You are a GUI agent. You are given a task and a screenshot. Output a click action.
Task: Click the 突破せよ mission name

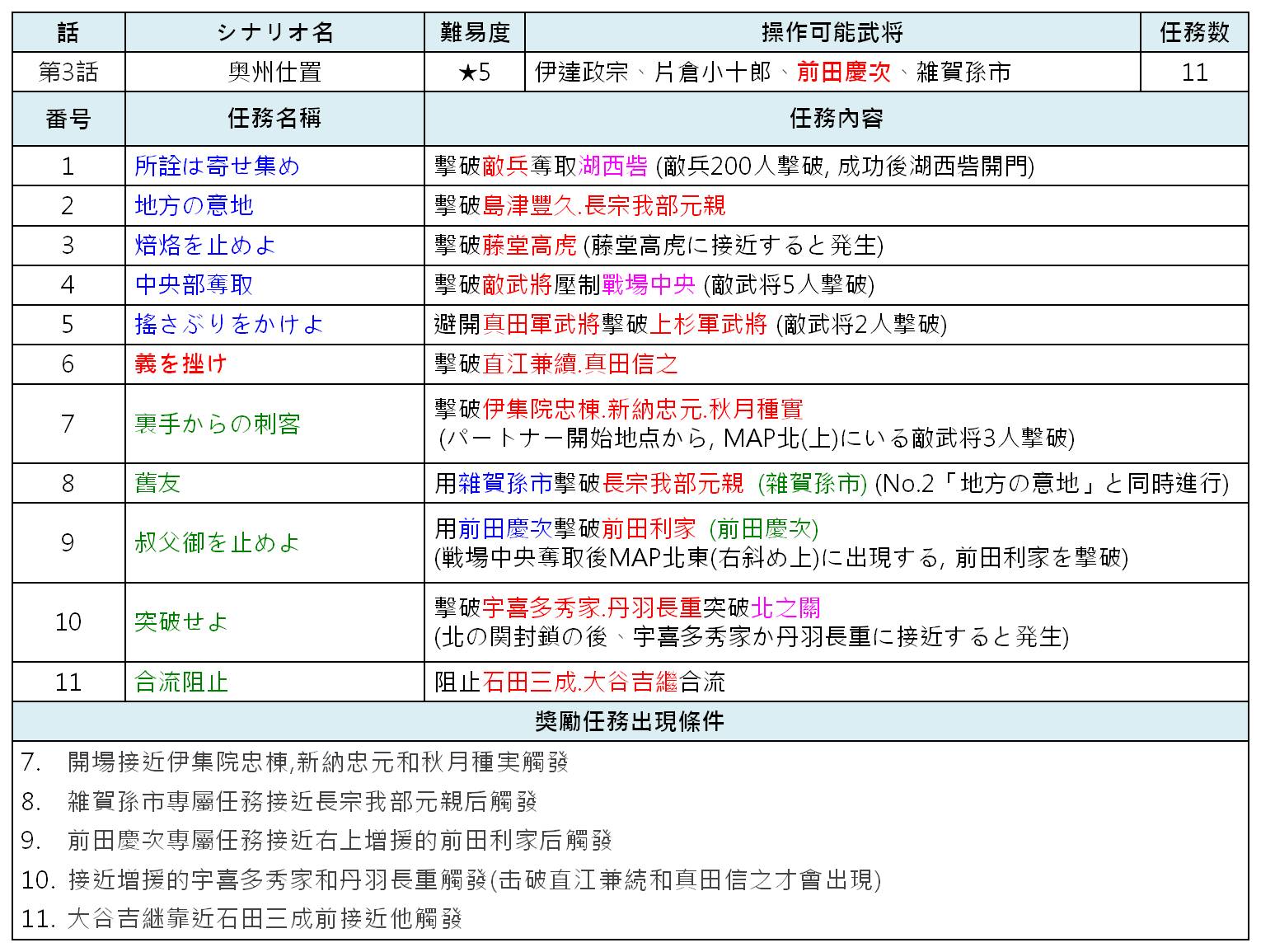181,622
